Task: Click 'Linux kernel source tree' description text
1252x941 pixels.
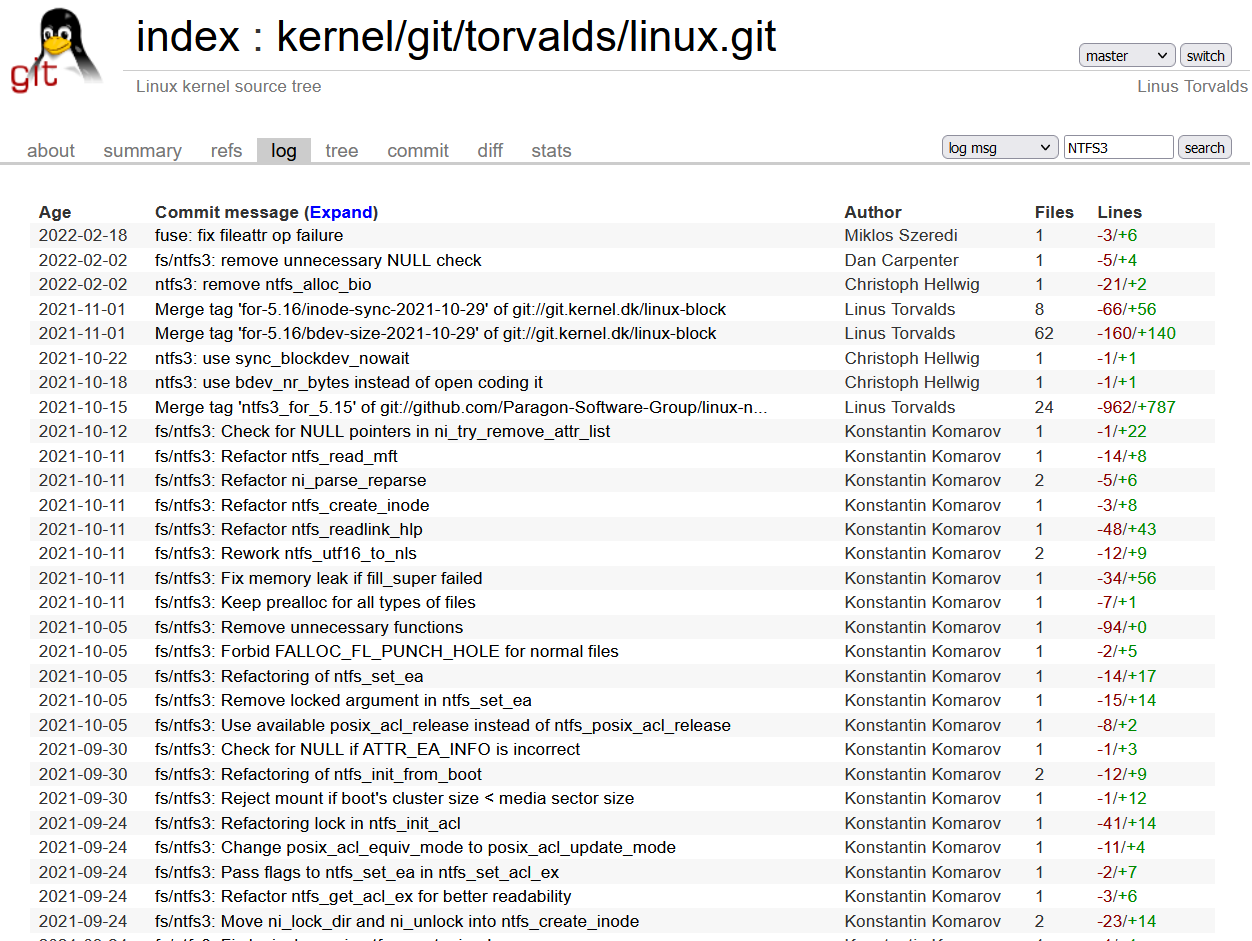Action: pyautogui.click(x=229, y=86)
